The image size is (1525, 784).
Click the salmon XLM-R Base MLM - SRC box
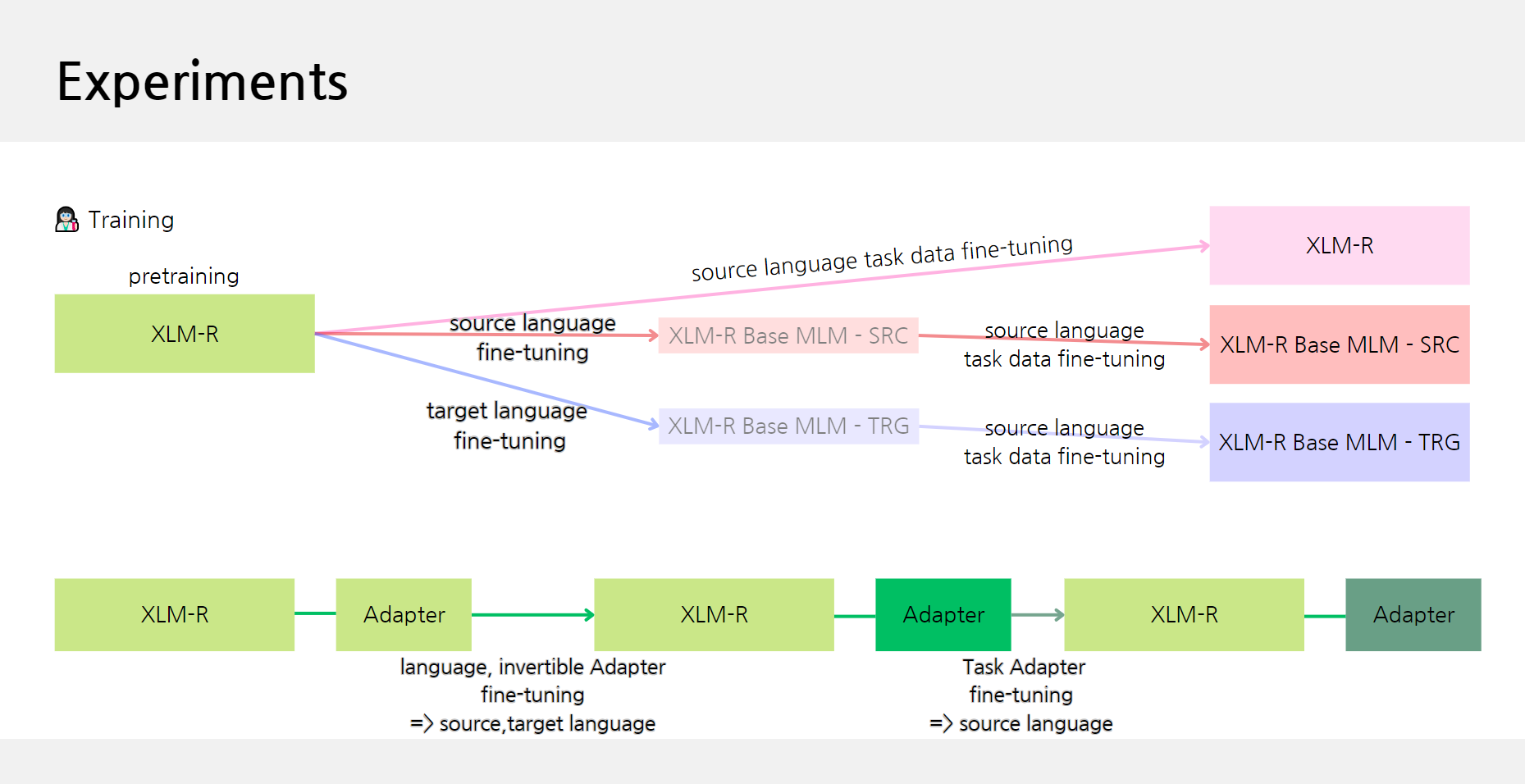(1340, 344)
